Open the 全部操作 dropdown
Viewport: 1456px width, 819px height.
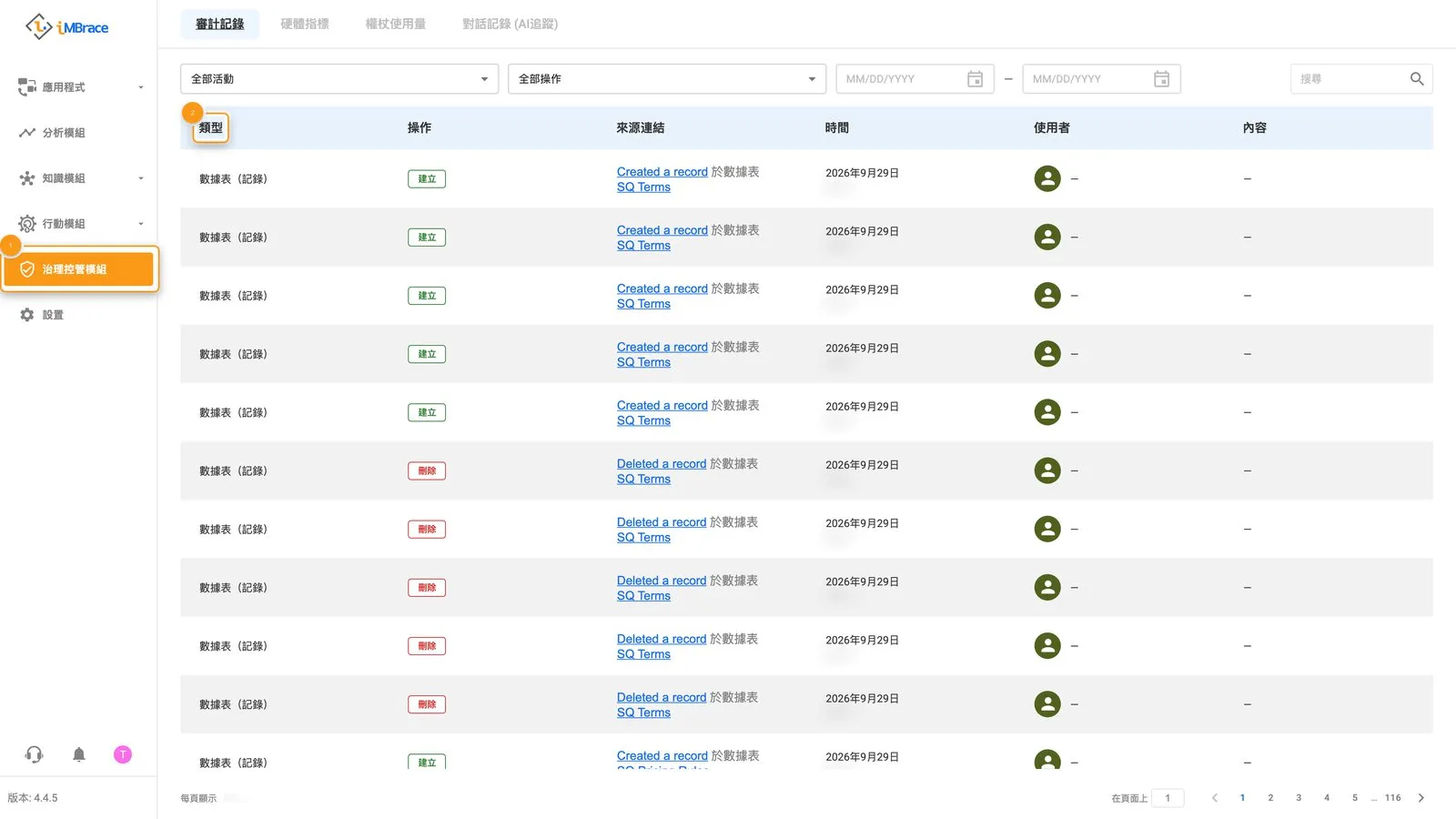(667, 79)
